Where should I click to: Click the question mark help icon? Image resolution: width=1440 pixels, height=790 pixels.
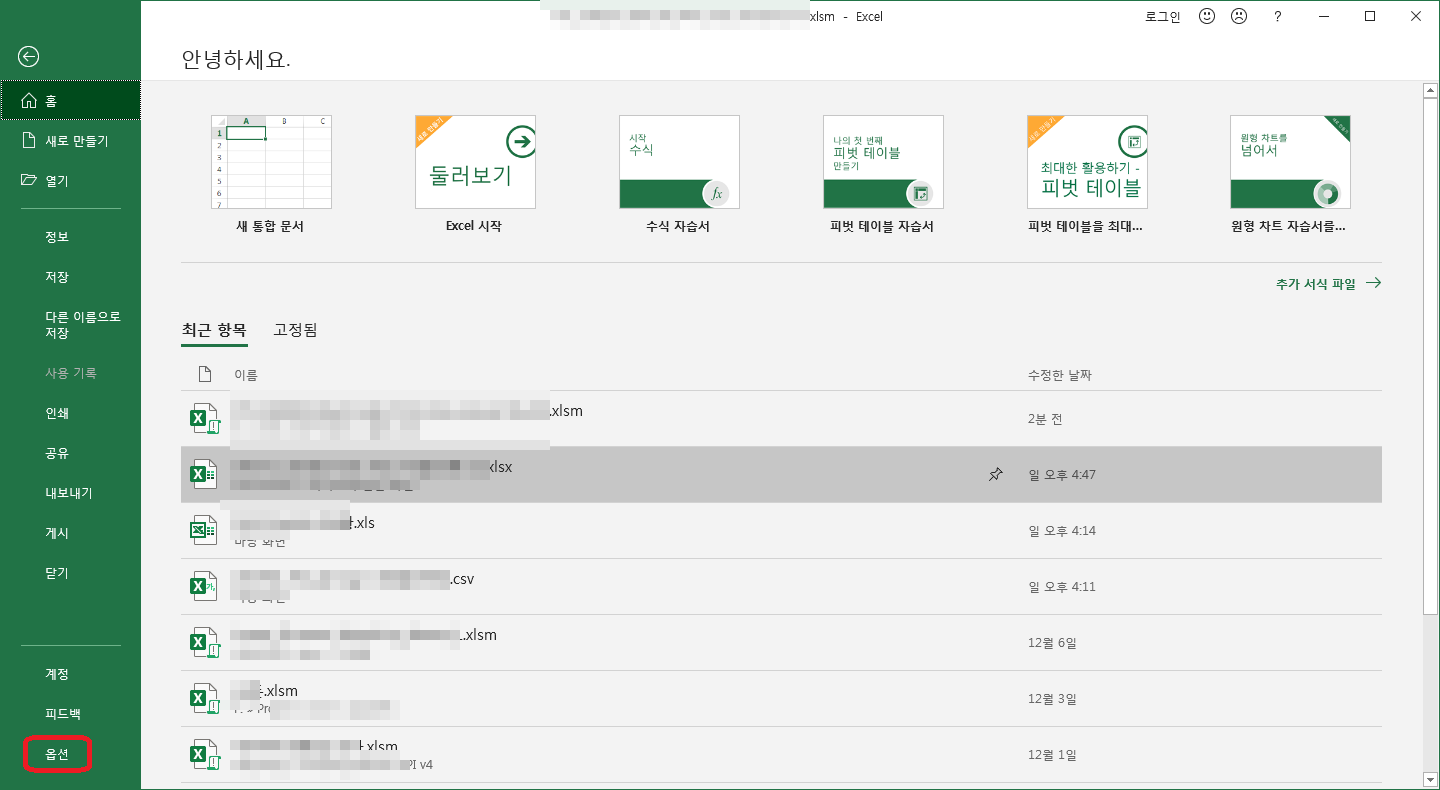point(1277,17)
